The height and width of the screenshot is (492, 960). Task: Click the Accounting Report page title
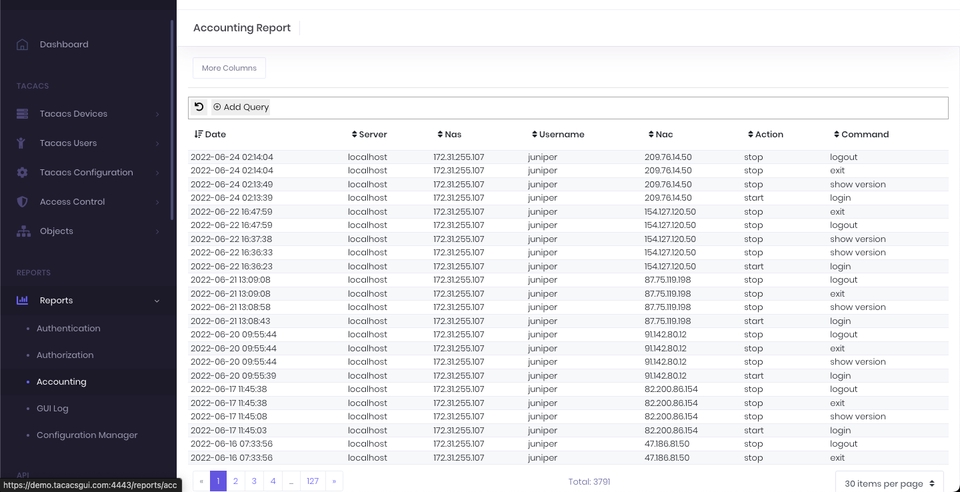pyautogui.click(x=242, y=28)
